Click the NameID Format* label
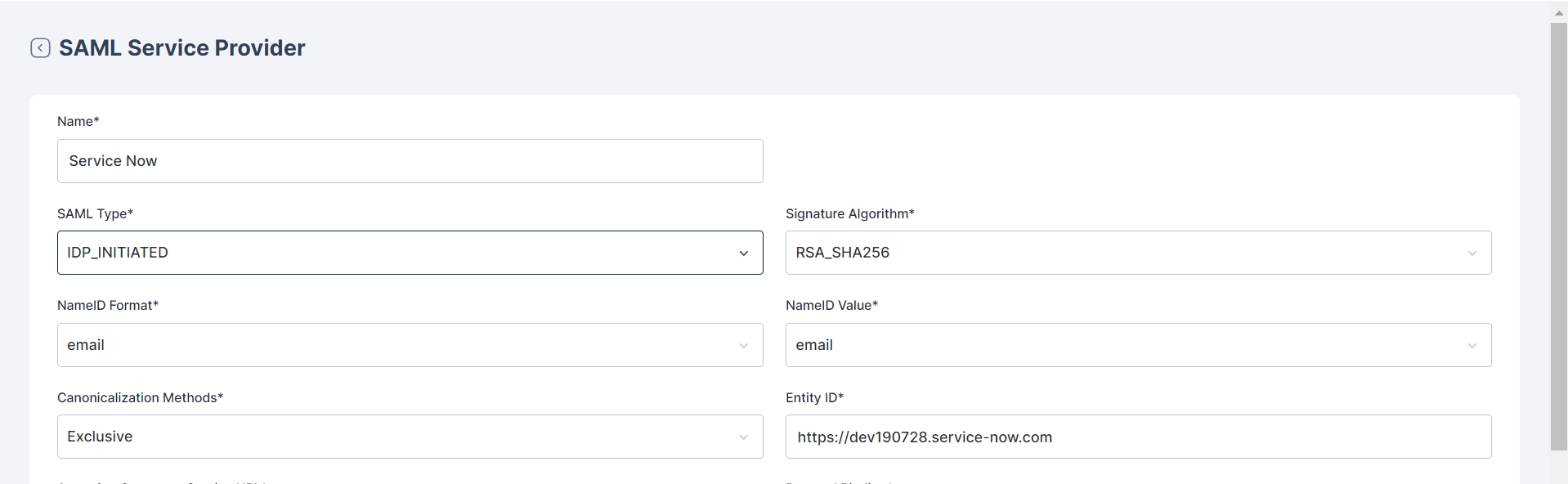Image resolution: width=1568 pixels, height=484 pixels. click(107, 305)
